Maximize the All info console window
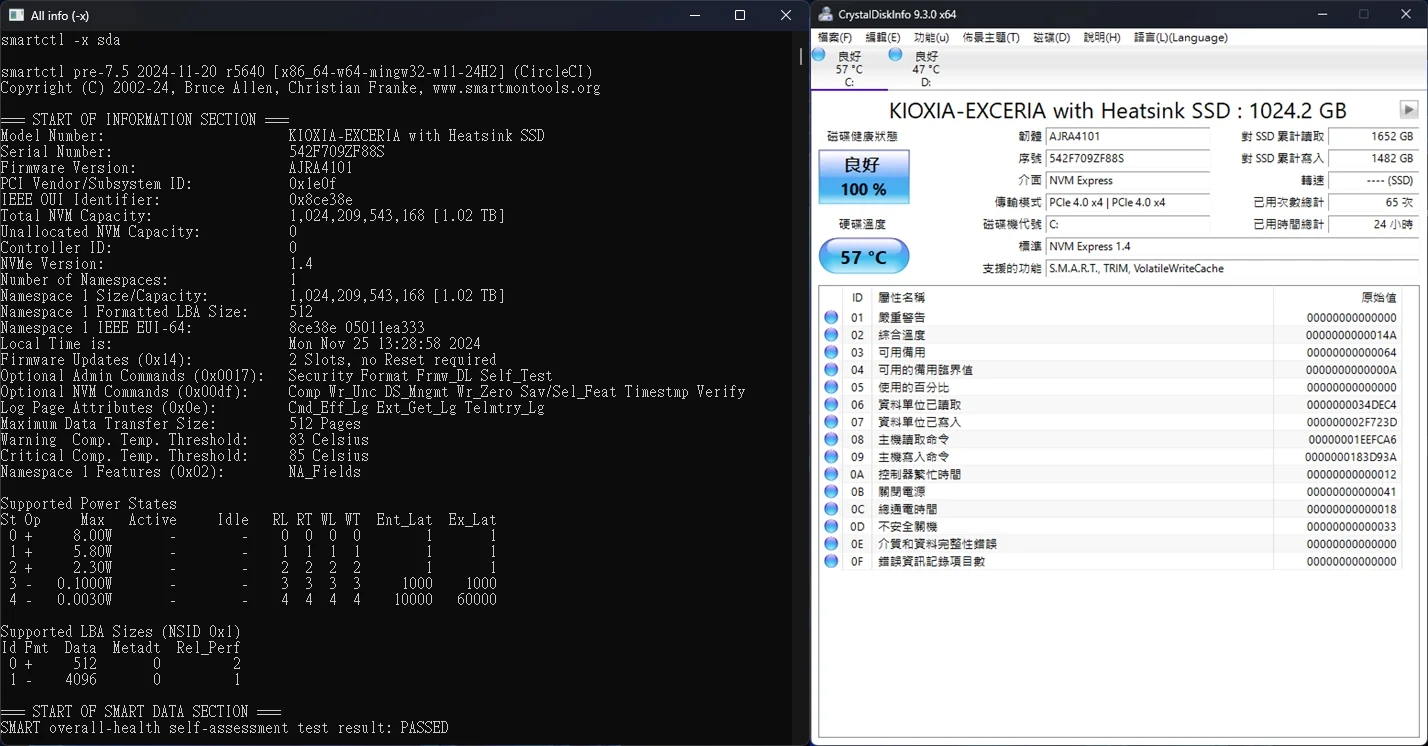This screenshot has height=746, width=1428. (740, 15)
